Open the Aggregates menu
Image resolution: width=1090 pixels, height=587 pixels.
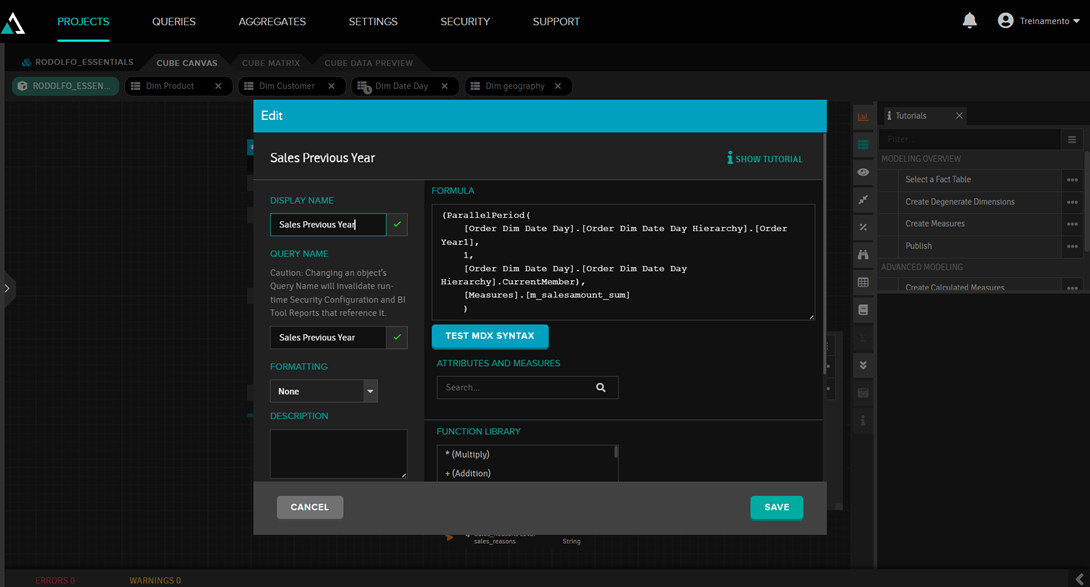coord(272,21)
